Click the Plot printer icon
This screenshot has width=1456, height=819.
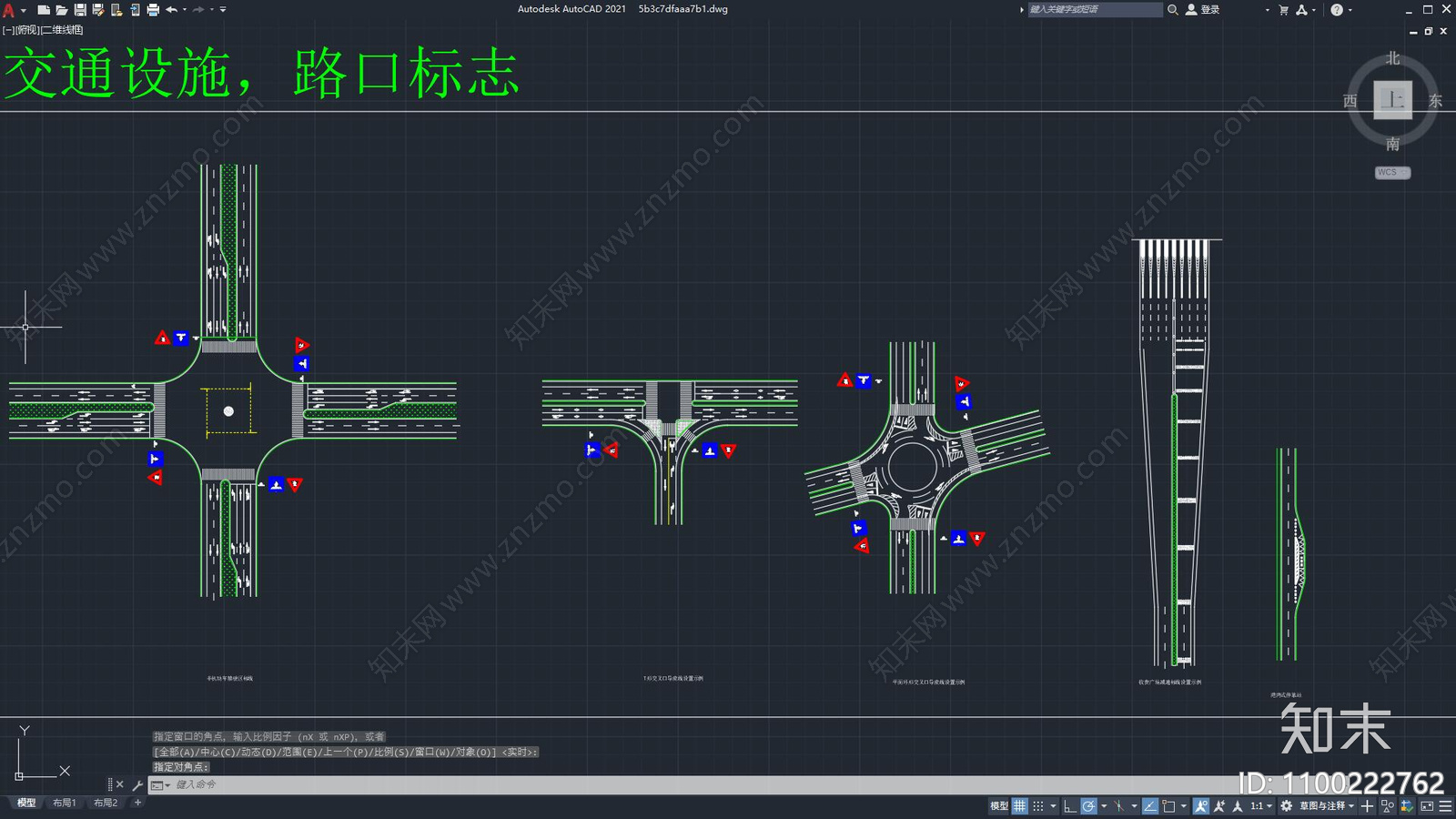(153, 10)
